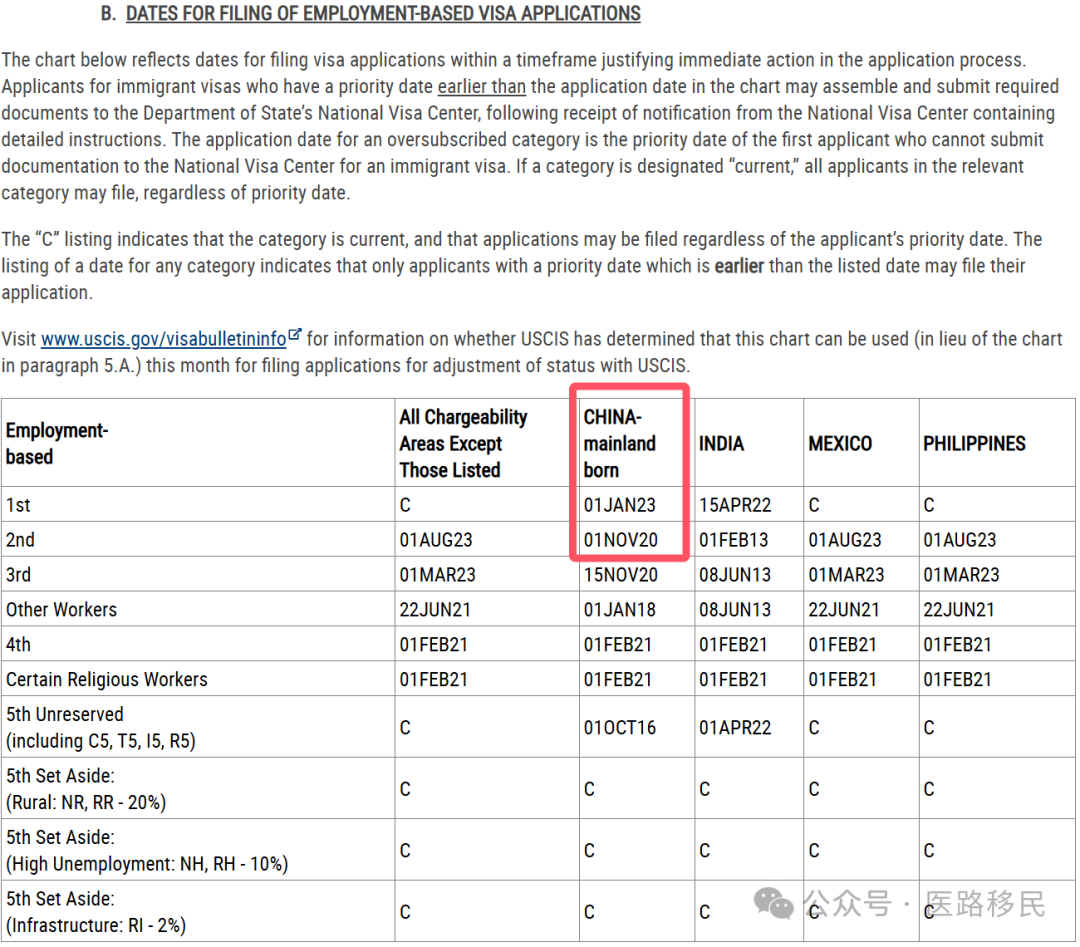
Task: Click the "5th Set Aside: (Rural: NR, RR - 20%)" label
Action: (86, 789)
